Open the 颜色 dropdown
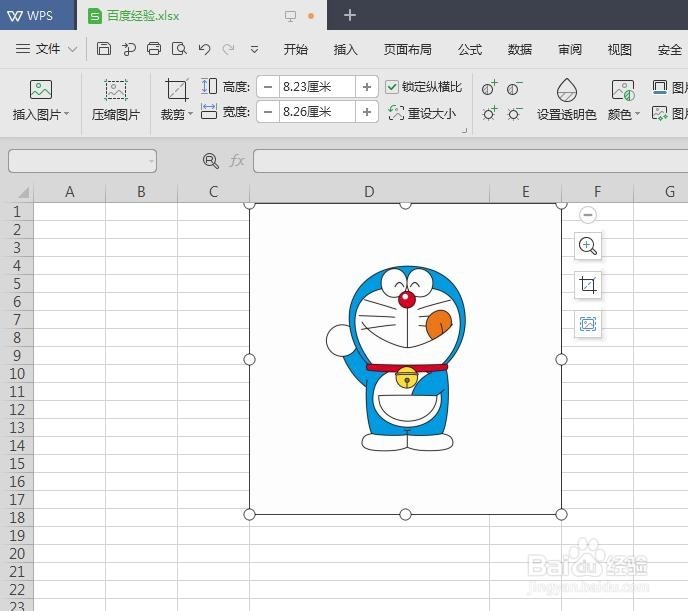The image size is (688, 611). (623, 100)
